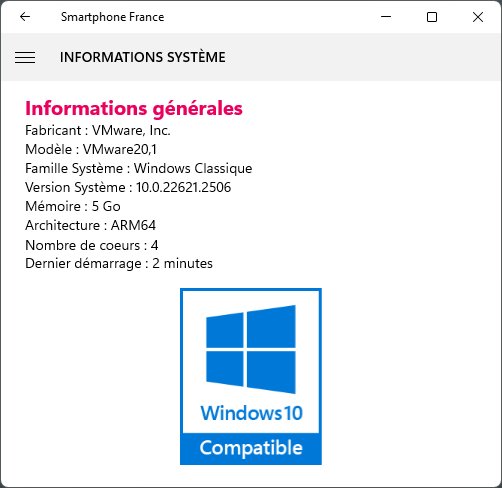502x488 pixels.
Task: Click the Architecture ARM64 line
Action: pos(90,225)
